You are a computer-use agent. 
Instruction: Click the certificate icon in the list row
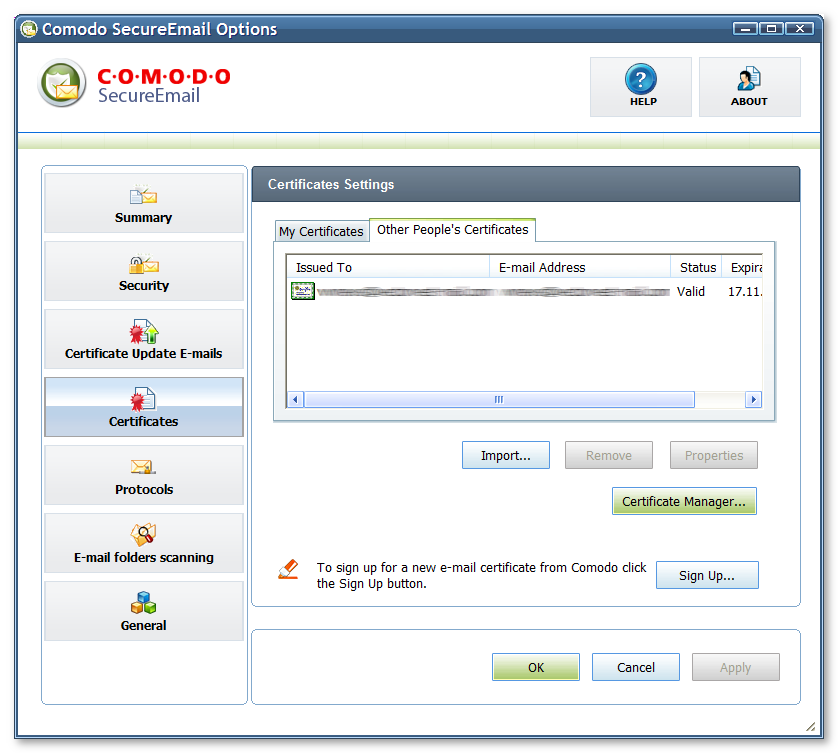(302, 291)
